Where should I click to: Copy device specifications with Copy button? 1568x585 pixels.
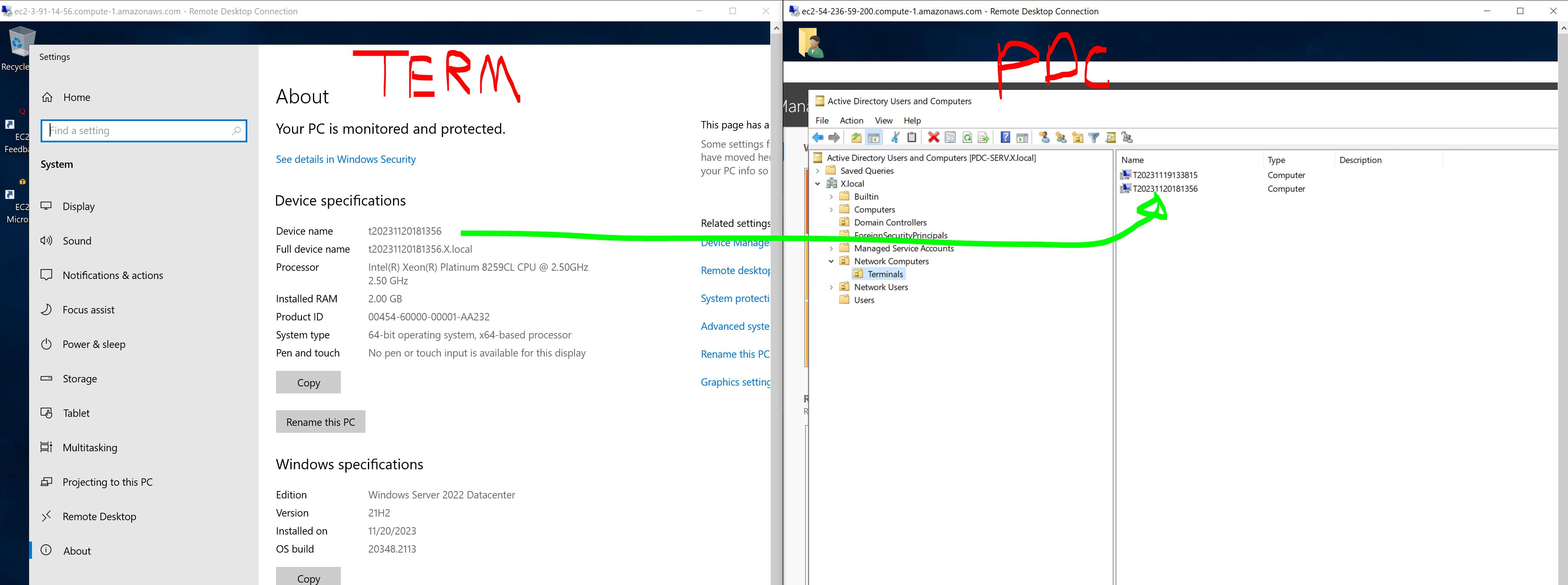click(308, 382)
